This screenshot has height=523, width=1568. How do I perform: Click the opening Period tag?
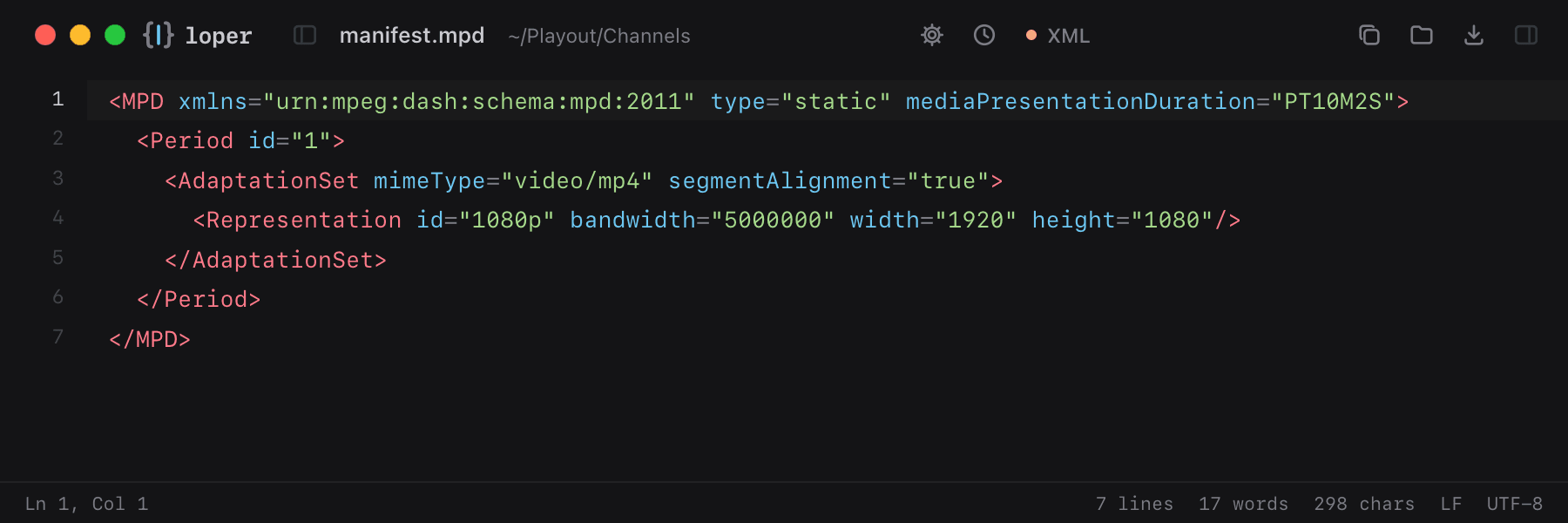pyautogui.click(x=186, y=141)
